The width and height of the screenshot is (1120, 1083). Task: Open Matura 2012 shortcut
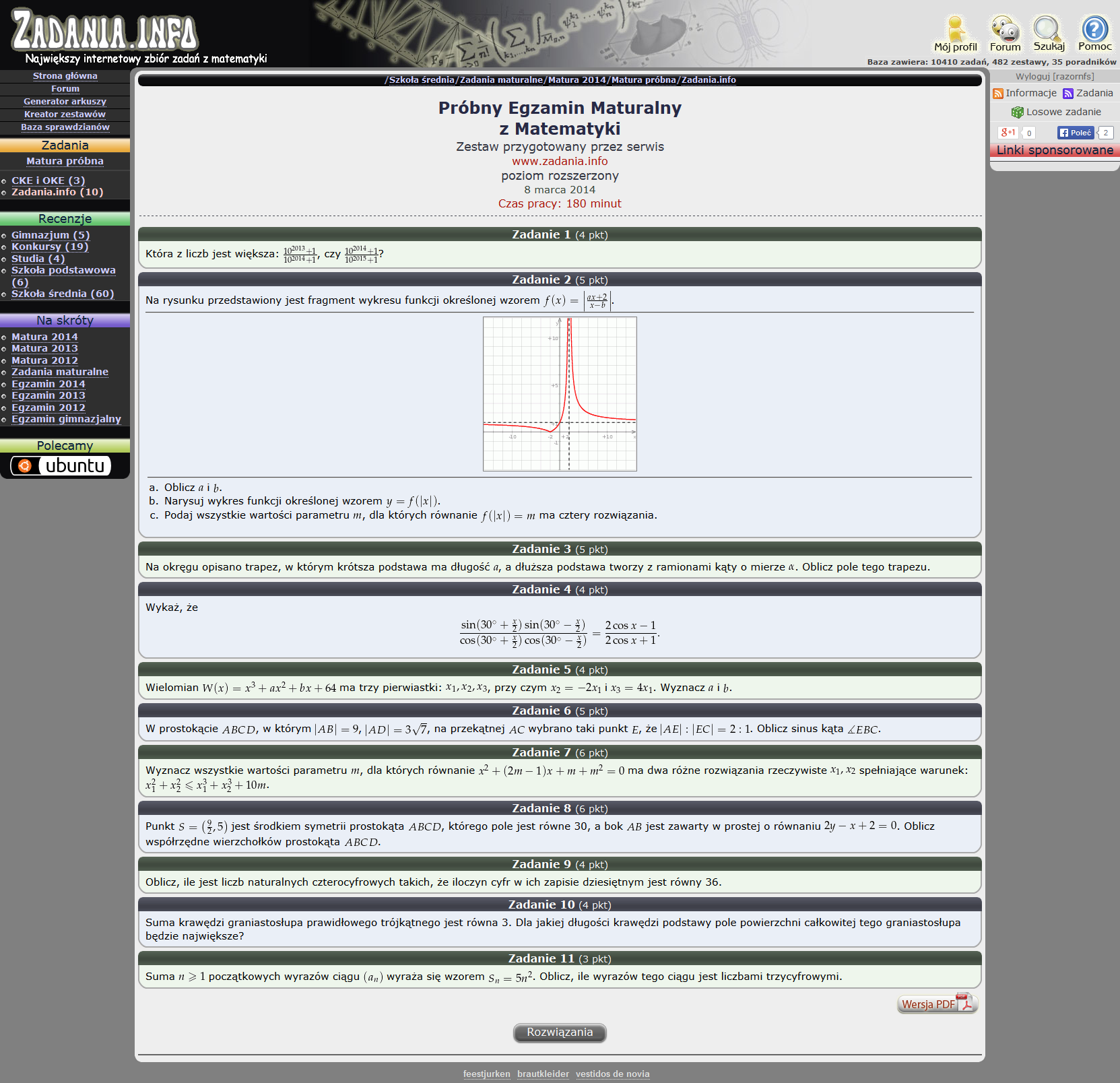tap(44, 360)
